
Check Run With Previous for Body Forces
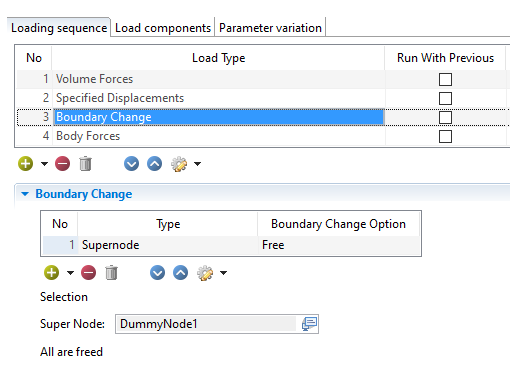tap(445, 136)
